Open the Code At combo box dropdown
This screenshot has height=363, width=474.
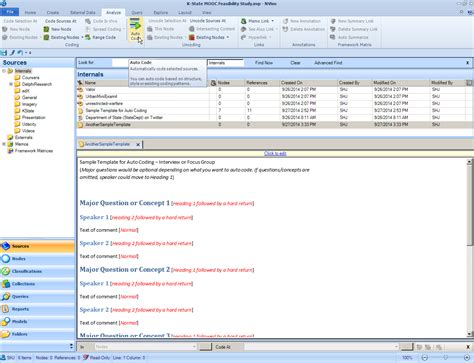pyautogui.click(x=396, y=347)
